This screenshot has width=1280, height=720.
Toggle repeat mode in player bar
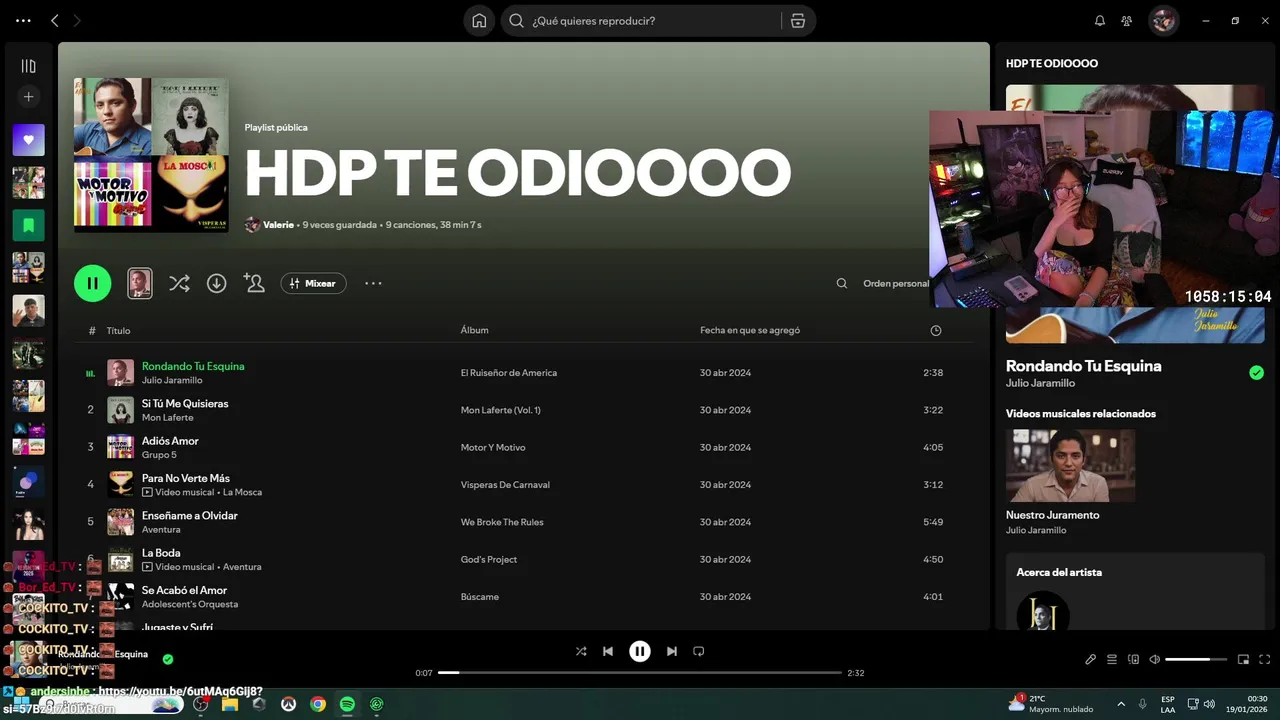(699, 651)
